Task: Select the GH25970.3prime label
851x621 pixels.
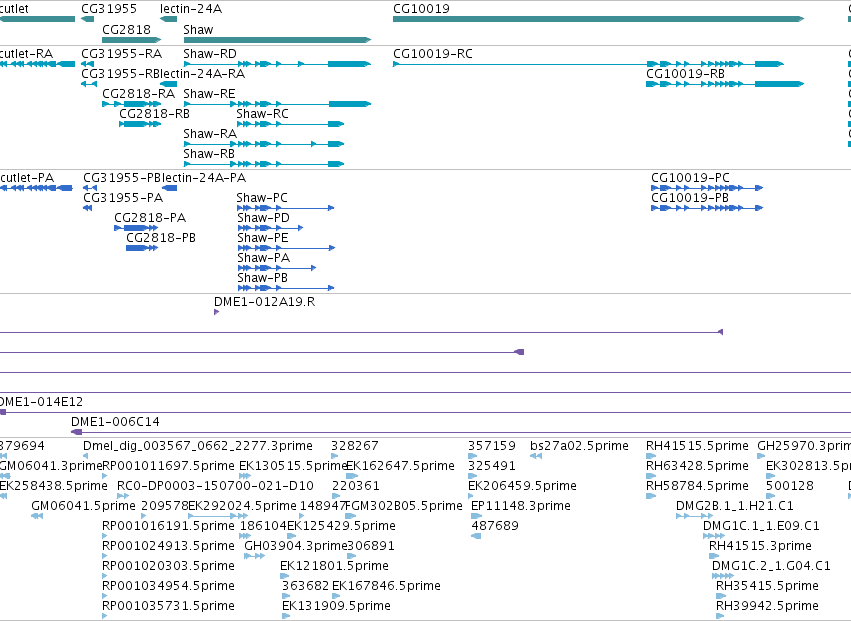Action: [x=804, y=446]
